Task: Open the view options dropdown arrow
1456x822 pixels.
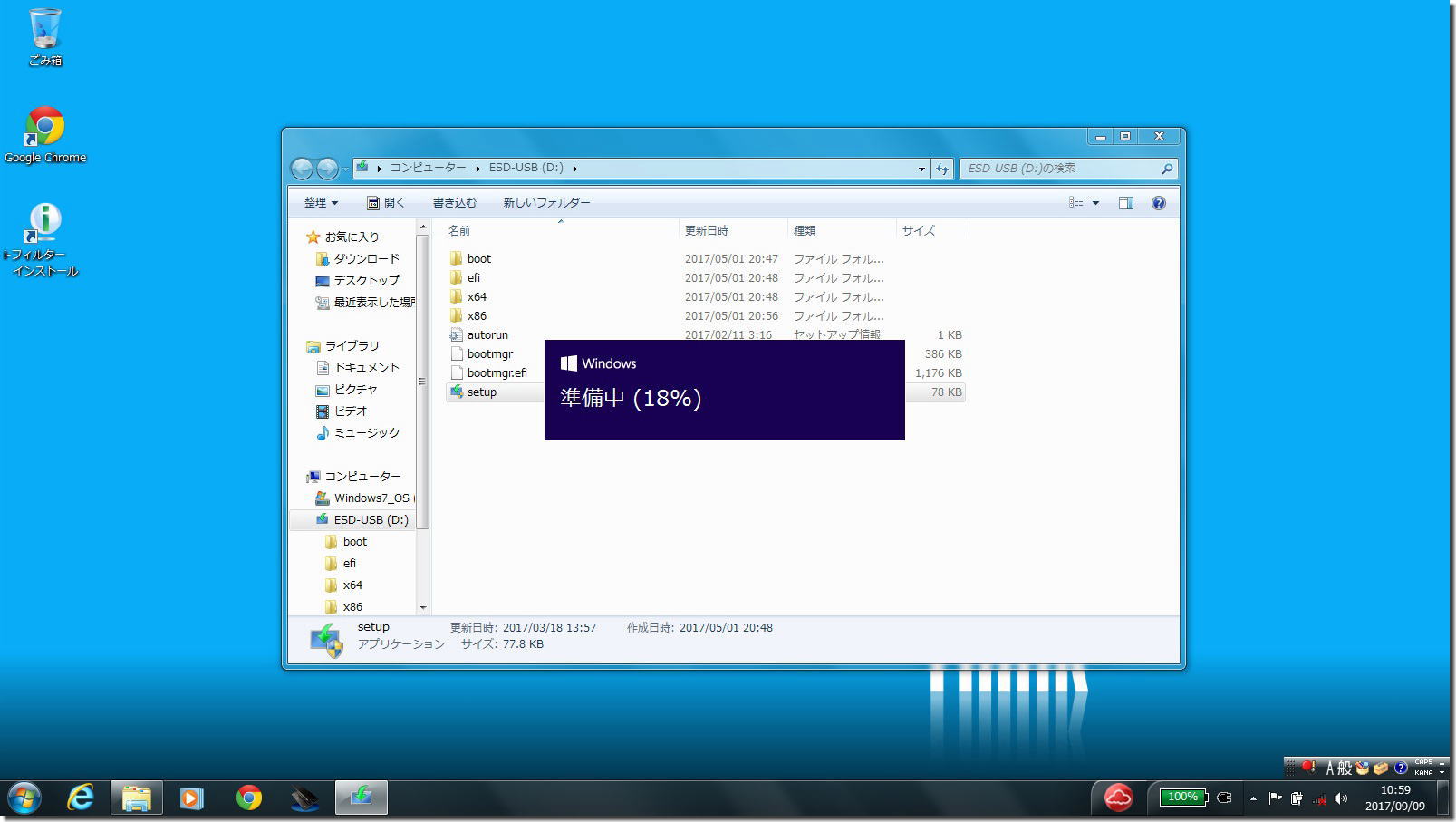Action: point(1095,203)
